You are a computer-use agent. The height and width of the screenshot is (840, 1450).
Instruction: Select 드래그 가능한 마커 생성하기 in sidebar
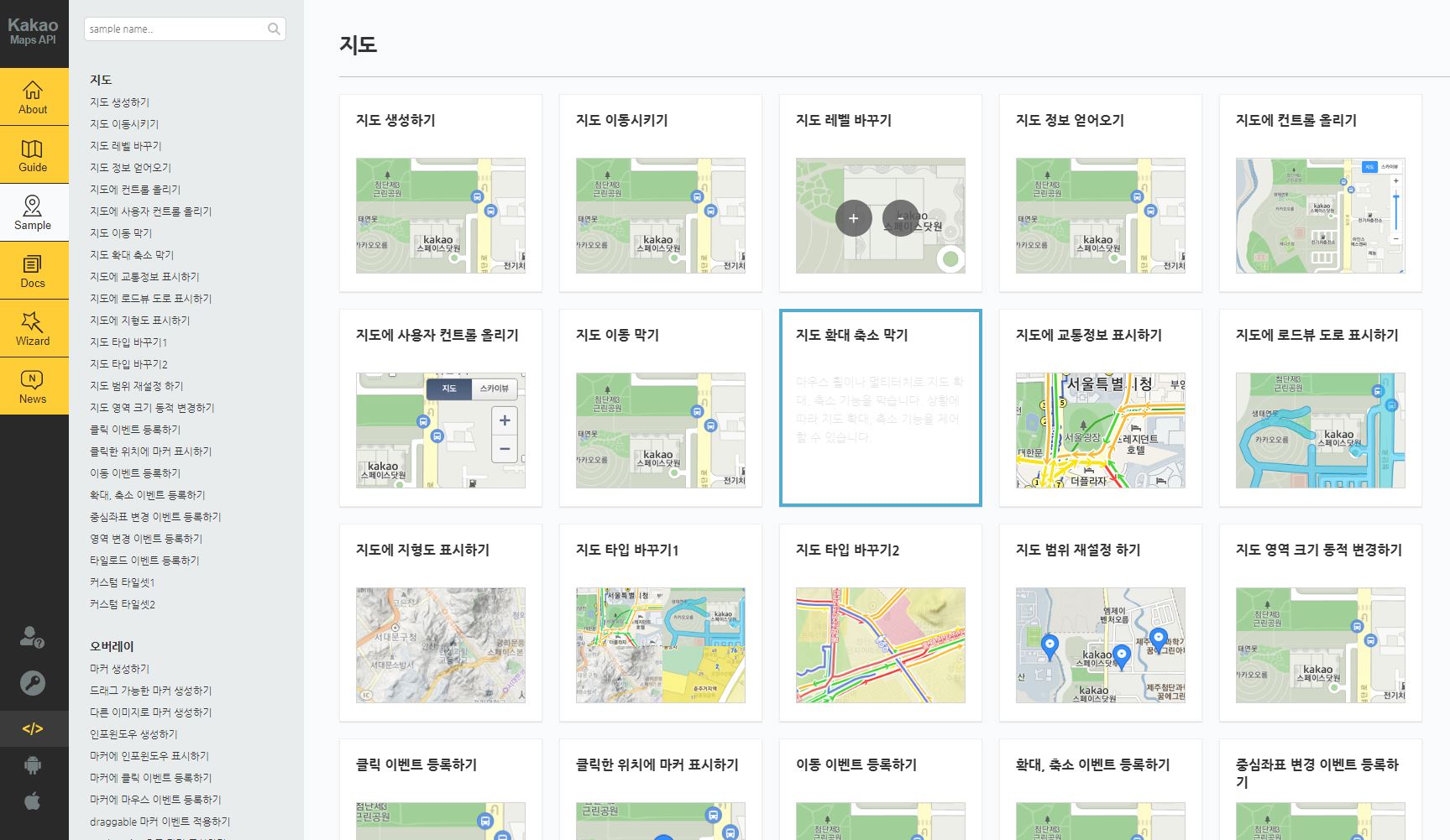point(151,691)
